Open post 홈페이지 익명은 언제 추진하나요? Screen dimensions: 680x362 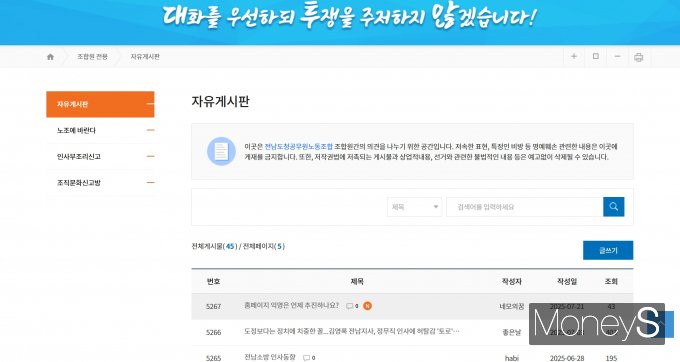pyautogui.click(x=291, y=306)
